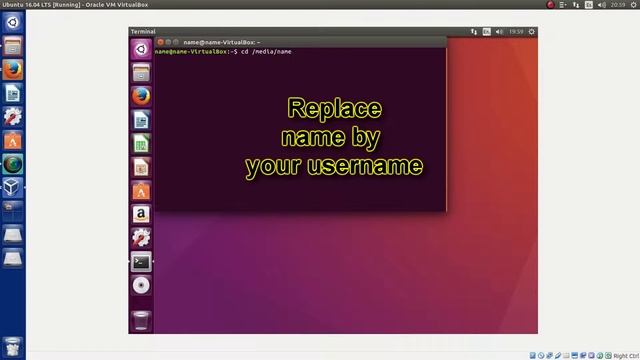Click the red recording indicator in host panel
640x360 pixels.
[x=551, y=5]
